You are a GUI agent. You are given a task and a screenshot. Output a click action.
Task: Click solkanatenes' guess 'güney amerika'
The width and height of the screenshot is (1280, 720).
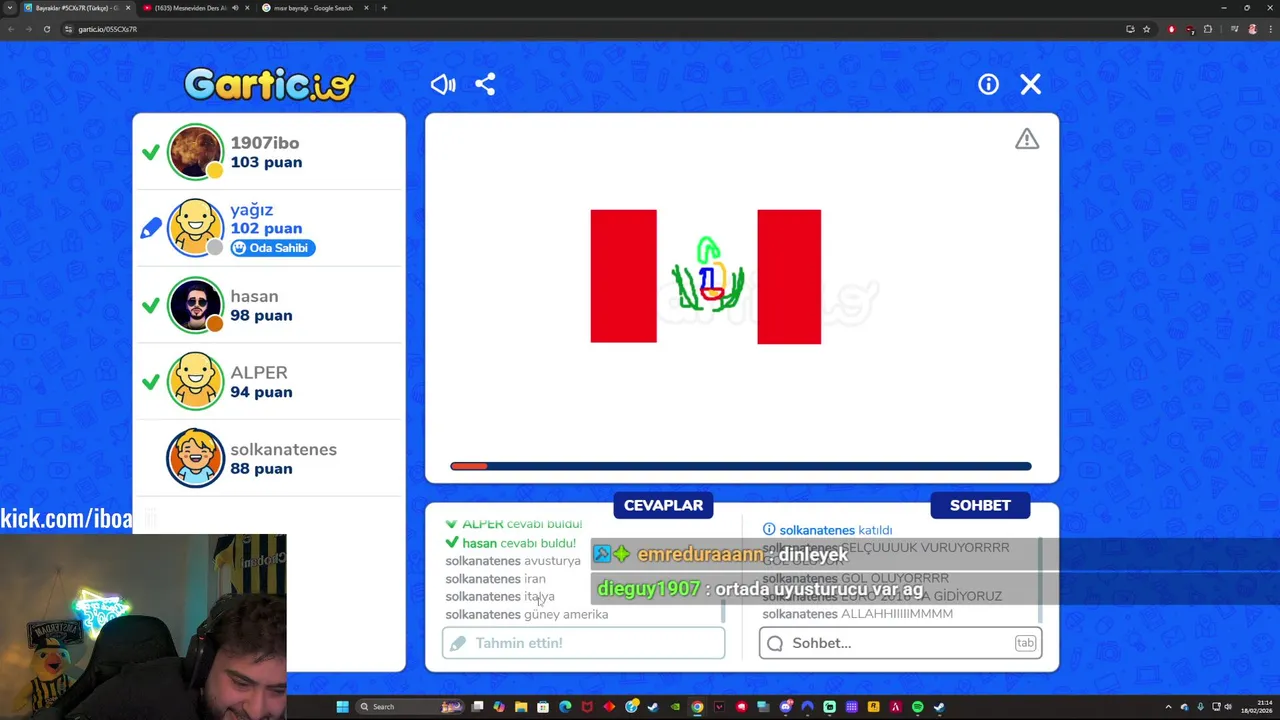(x=566, y=615)
